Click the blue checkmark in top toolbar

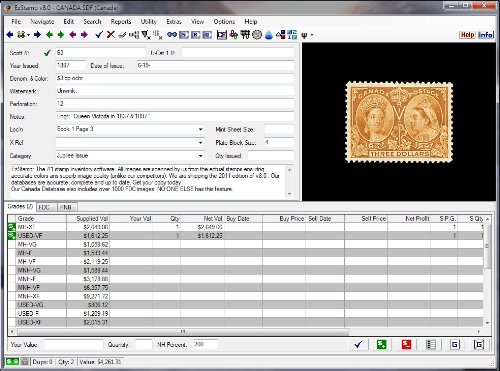99,35
